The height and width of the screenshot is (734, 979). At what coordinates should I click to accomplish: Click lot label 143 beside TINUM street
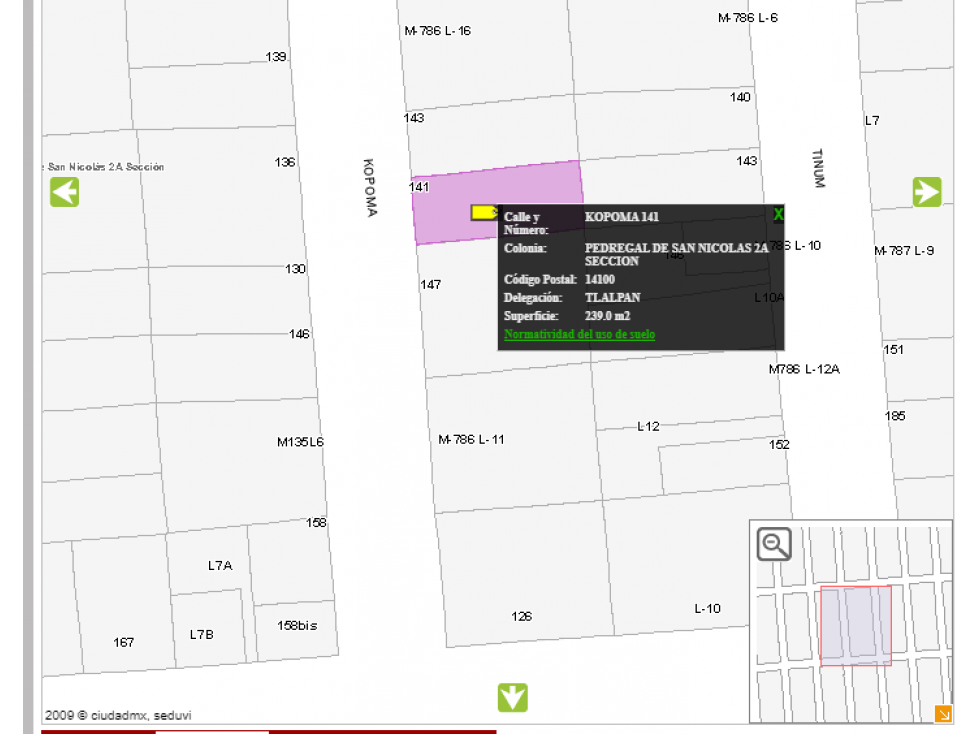pos(747,161)
